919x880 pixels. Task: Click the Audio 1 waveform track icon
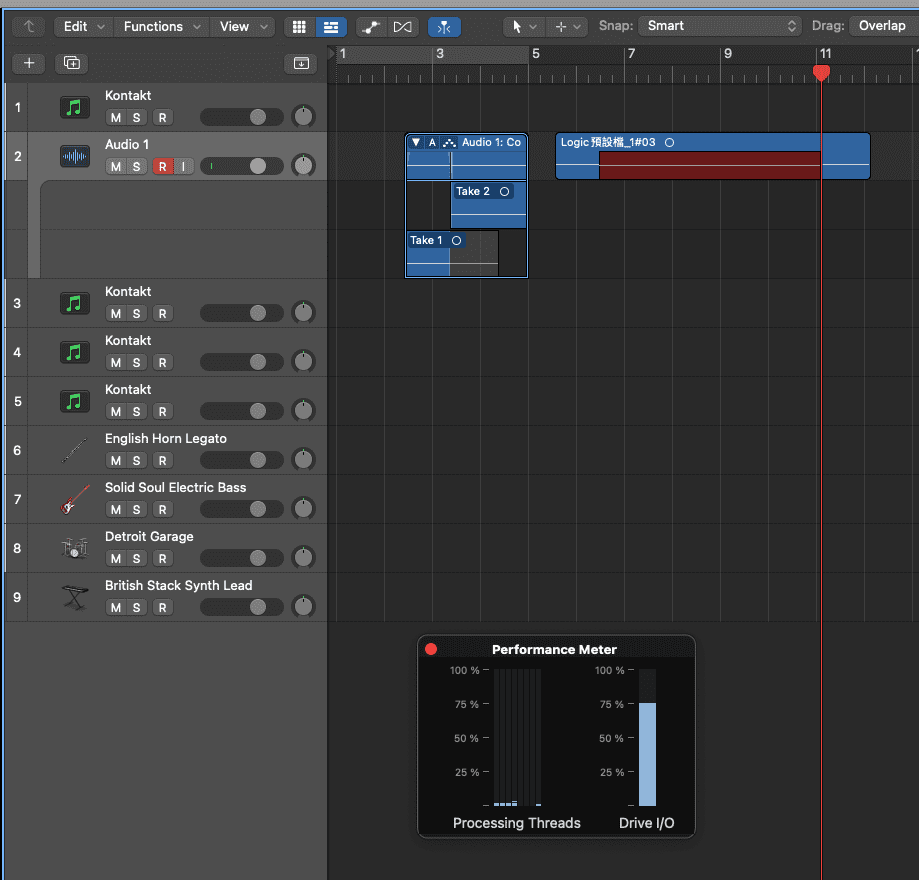74,156
